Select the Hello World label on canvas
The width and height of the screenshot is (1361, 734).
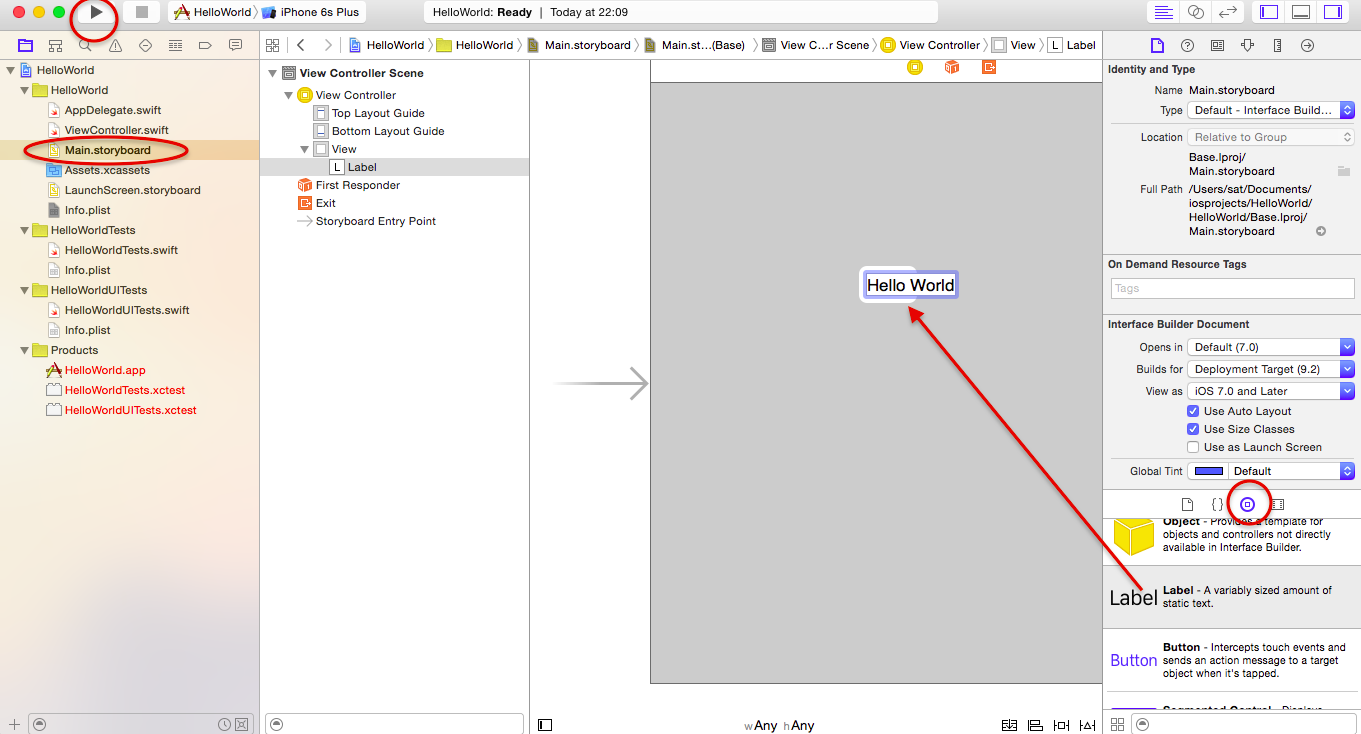tap(910, 285)
